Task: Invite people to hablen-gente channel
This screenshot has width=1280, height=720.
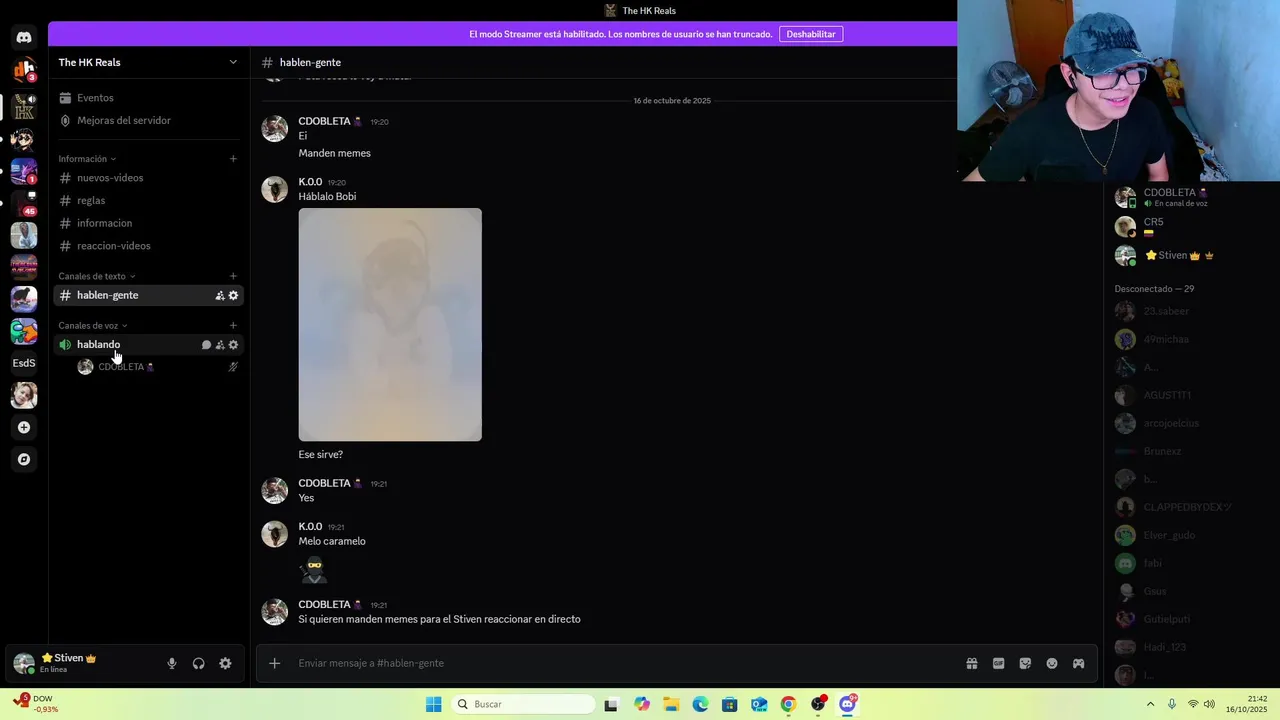Action: 220,295
